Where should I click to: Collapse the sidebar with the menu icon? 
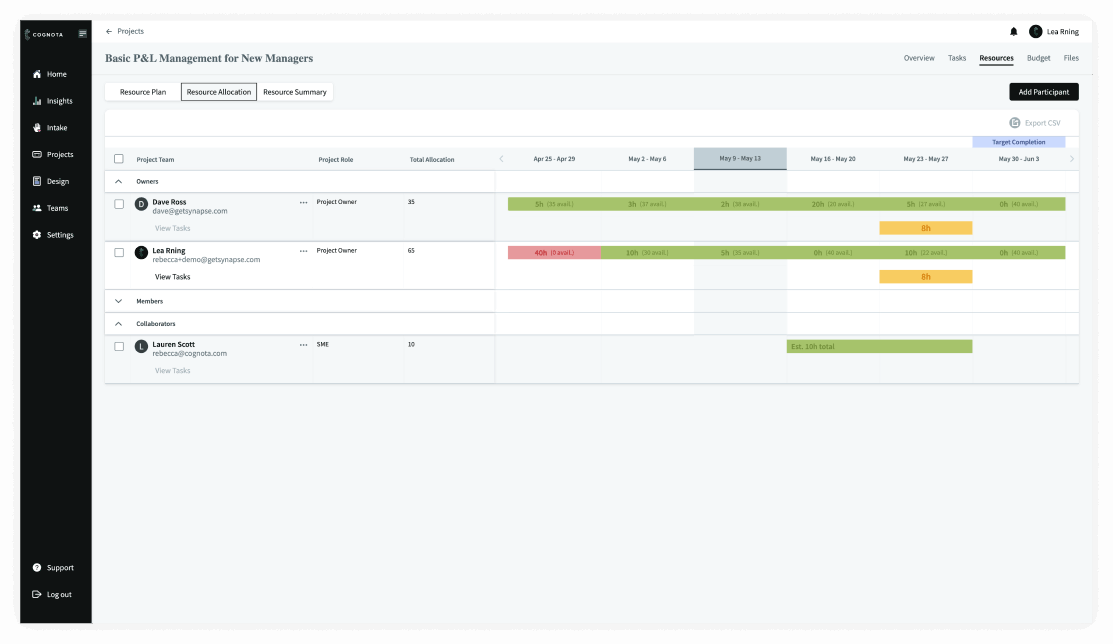[x=83, y=34]
